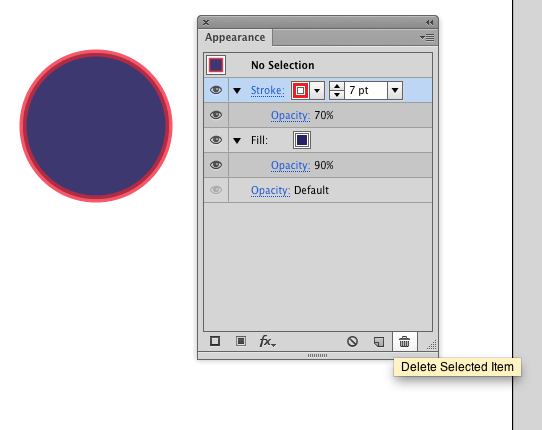The height and width of the screenshot is (430, 542).
Task: Hide the Stroke row visibility eye
Action: (216, 90)
